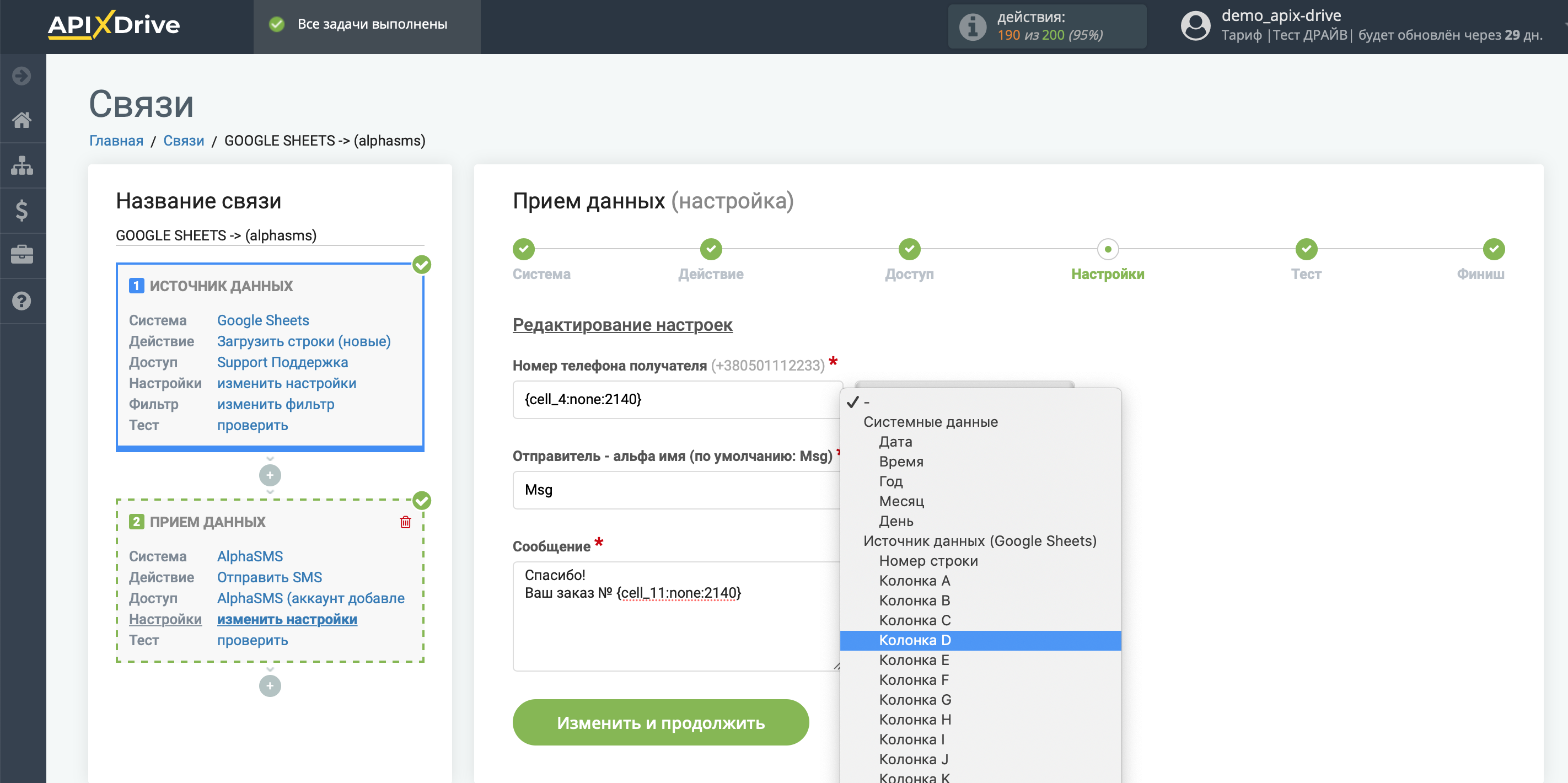Click изменить настройки in data source block
This screenshot has height=783, width=1568.
coord(287,384)
